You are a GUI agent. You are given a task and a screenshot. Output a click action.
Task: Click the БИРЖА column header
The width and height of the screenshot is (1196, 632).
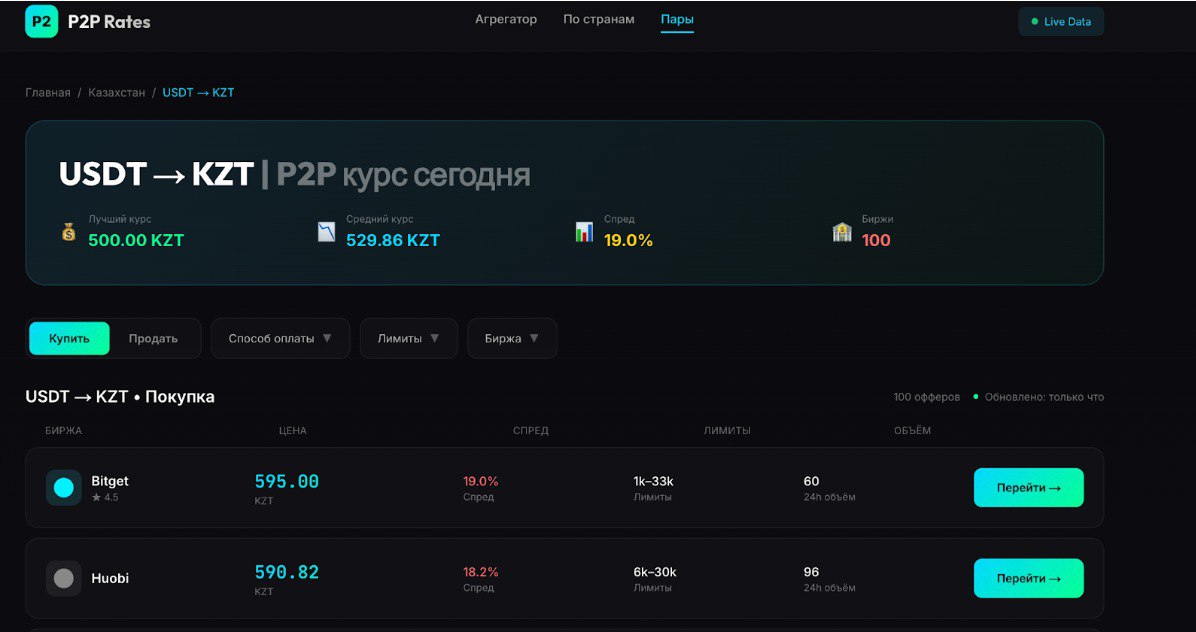pyautogui.click(x=63, y=431)
